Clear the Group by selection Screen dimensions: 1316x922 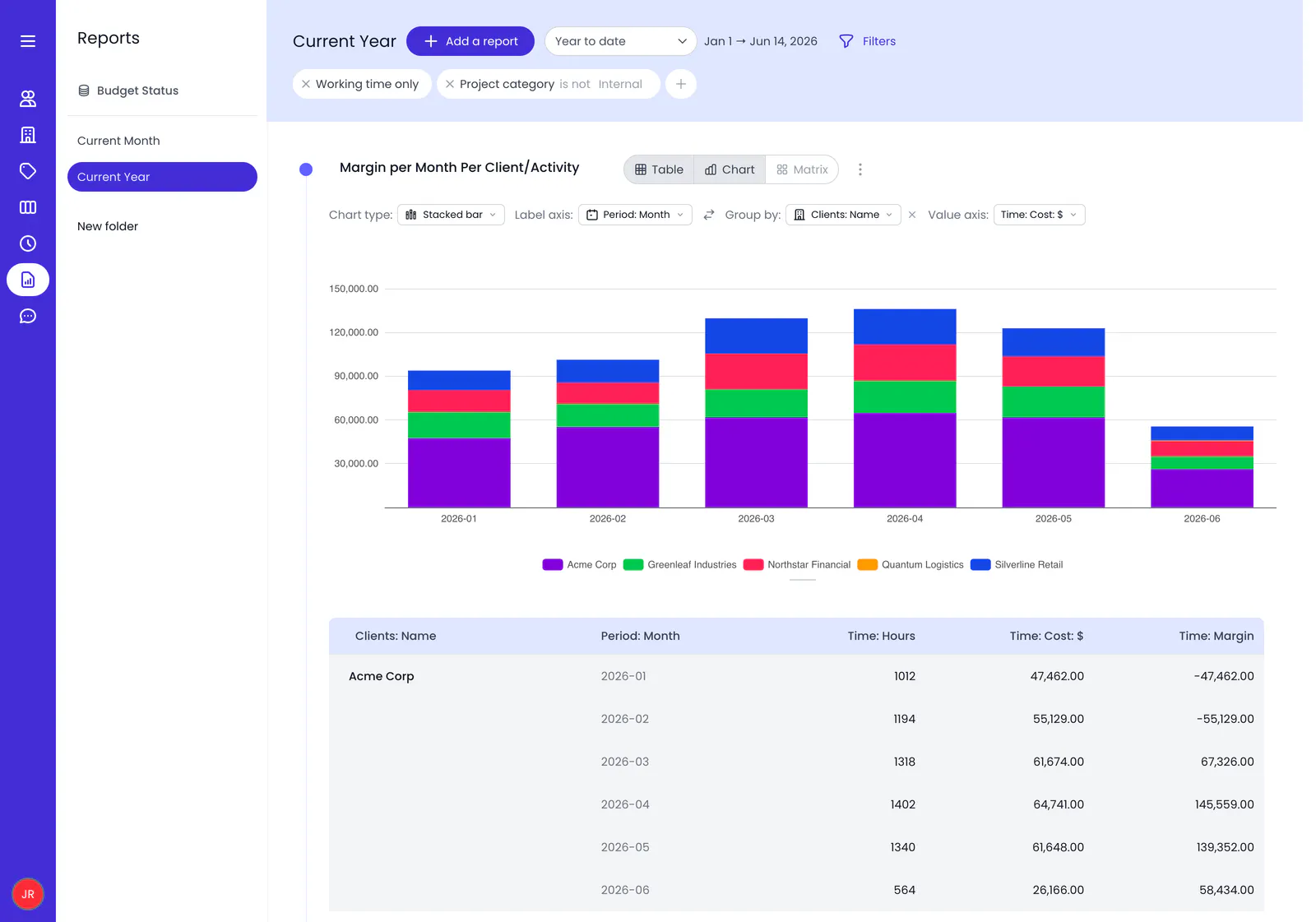click(912, 215)
